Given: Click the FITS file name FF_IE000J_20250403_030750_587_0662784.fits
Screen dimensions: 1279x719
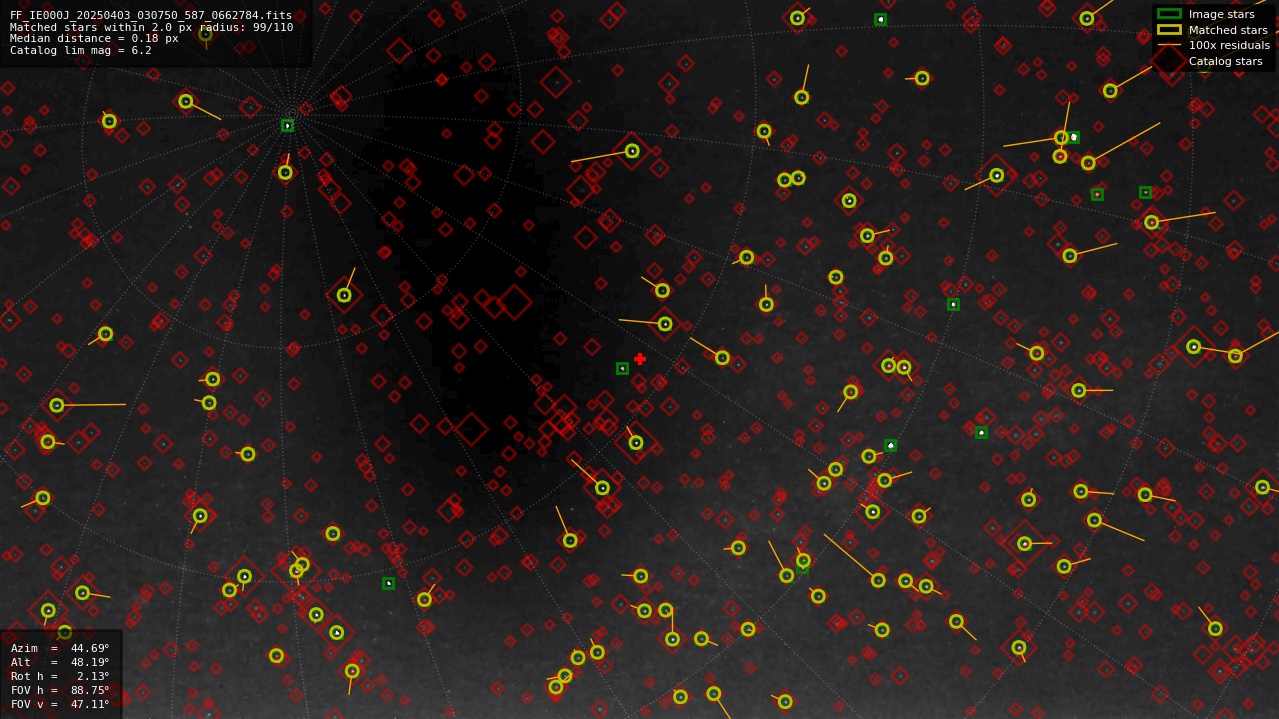Looking at the screenshot, I should (x=151, y=15).
